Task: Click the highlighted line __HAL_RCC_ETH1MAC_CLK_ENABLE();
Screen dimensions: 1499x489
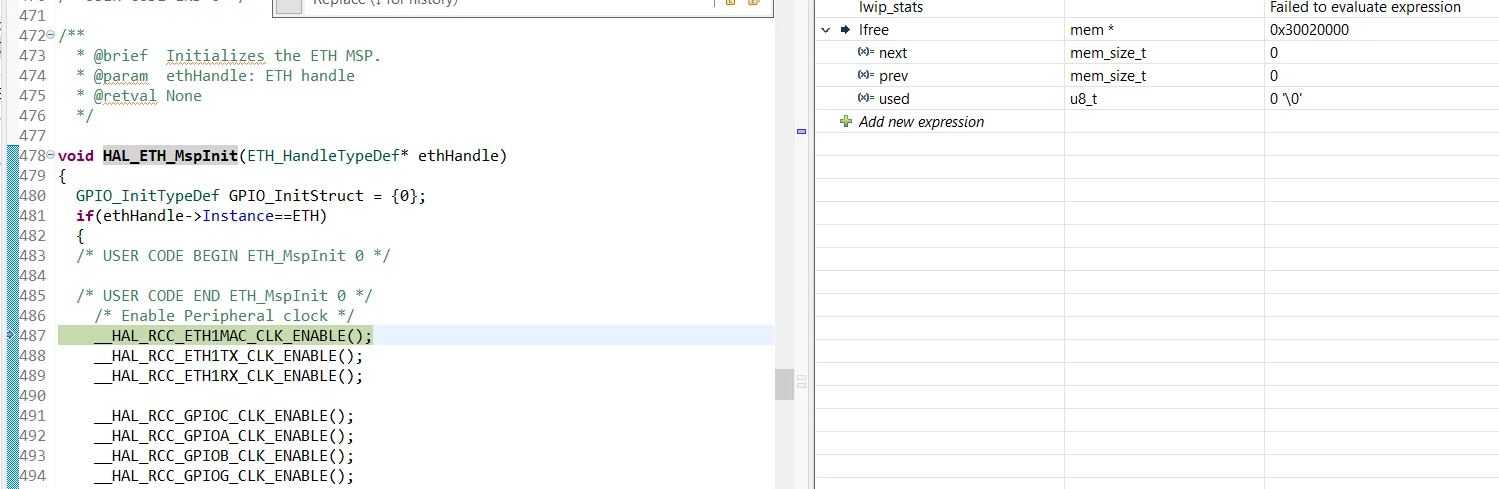Action: (x=233, y=335)
